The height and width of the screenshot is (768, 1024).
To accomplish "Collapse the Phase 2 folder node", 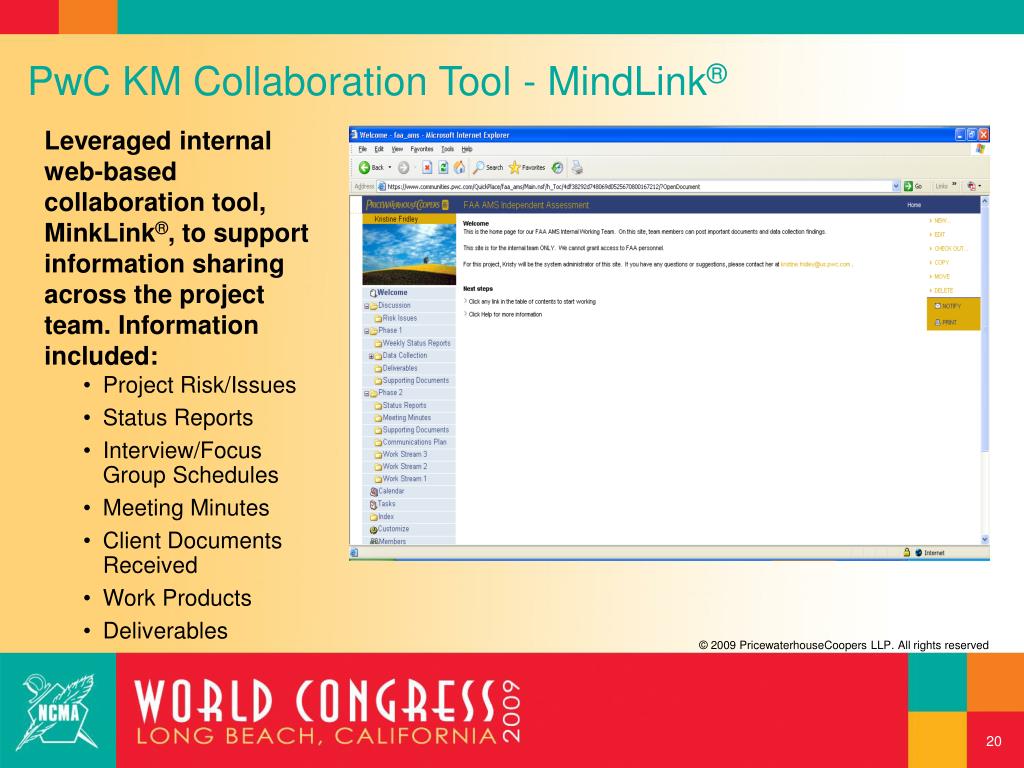I will [x=366, y=393].
